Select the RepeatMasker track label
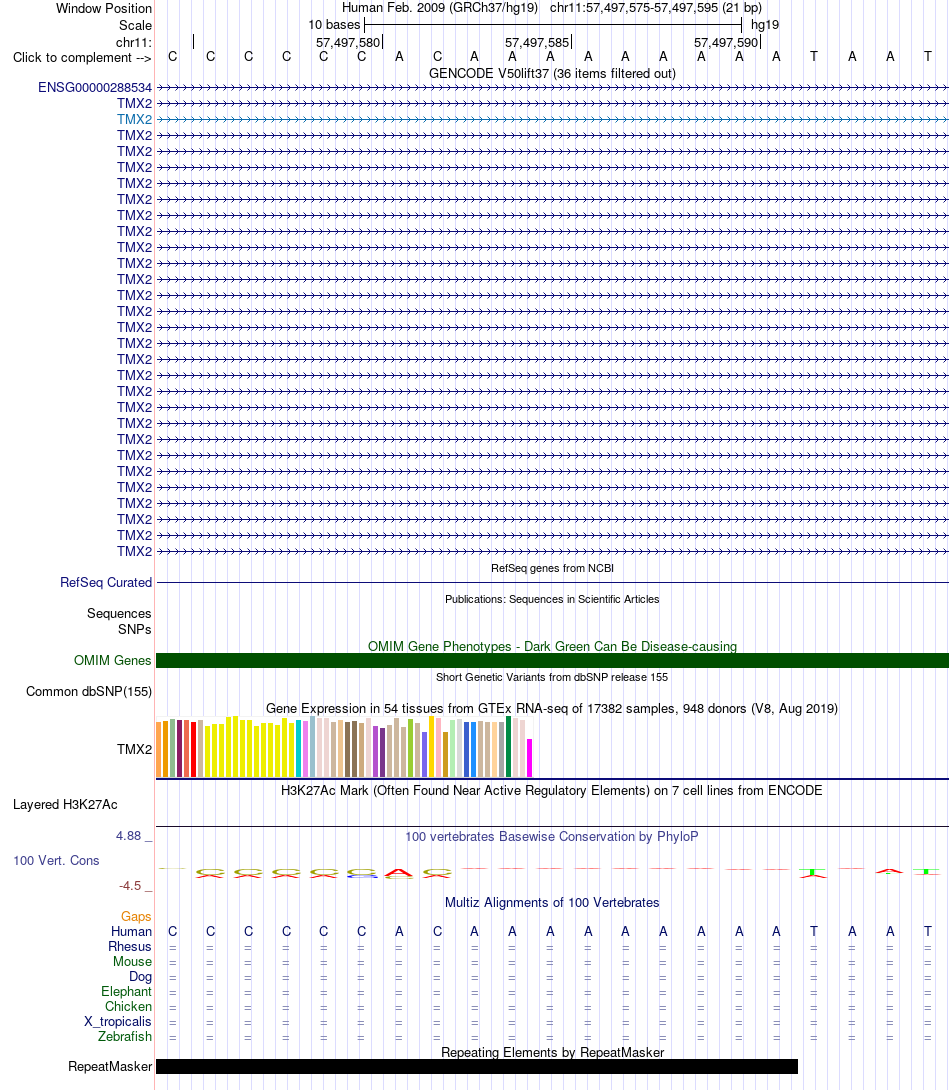This screenshot has height=1090, width=950. point(110,1066)
